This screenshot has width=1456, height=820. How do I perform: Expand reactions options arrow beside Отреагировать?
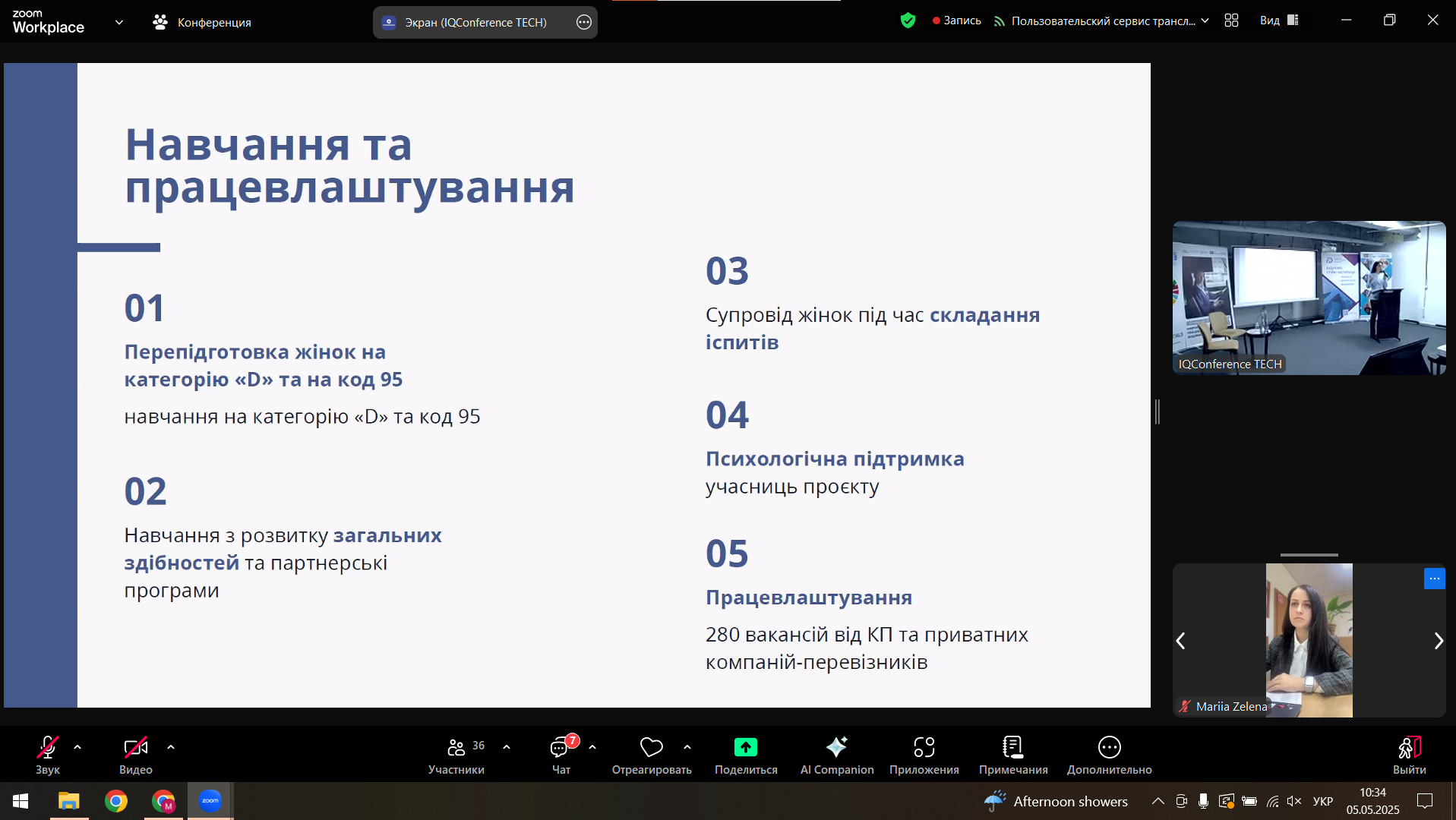(687, 747)
